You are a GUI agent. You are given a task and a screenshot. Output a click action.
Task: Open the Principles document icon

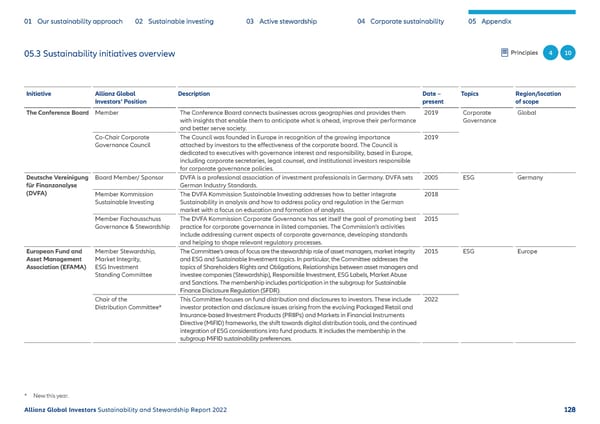coord(502,52)
